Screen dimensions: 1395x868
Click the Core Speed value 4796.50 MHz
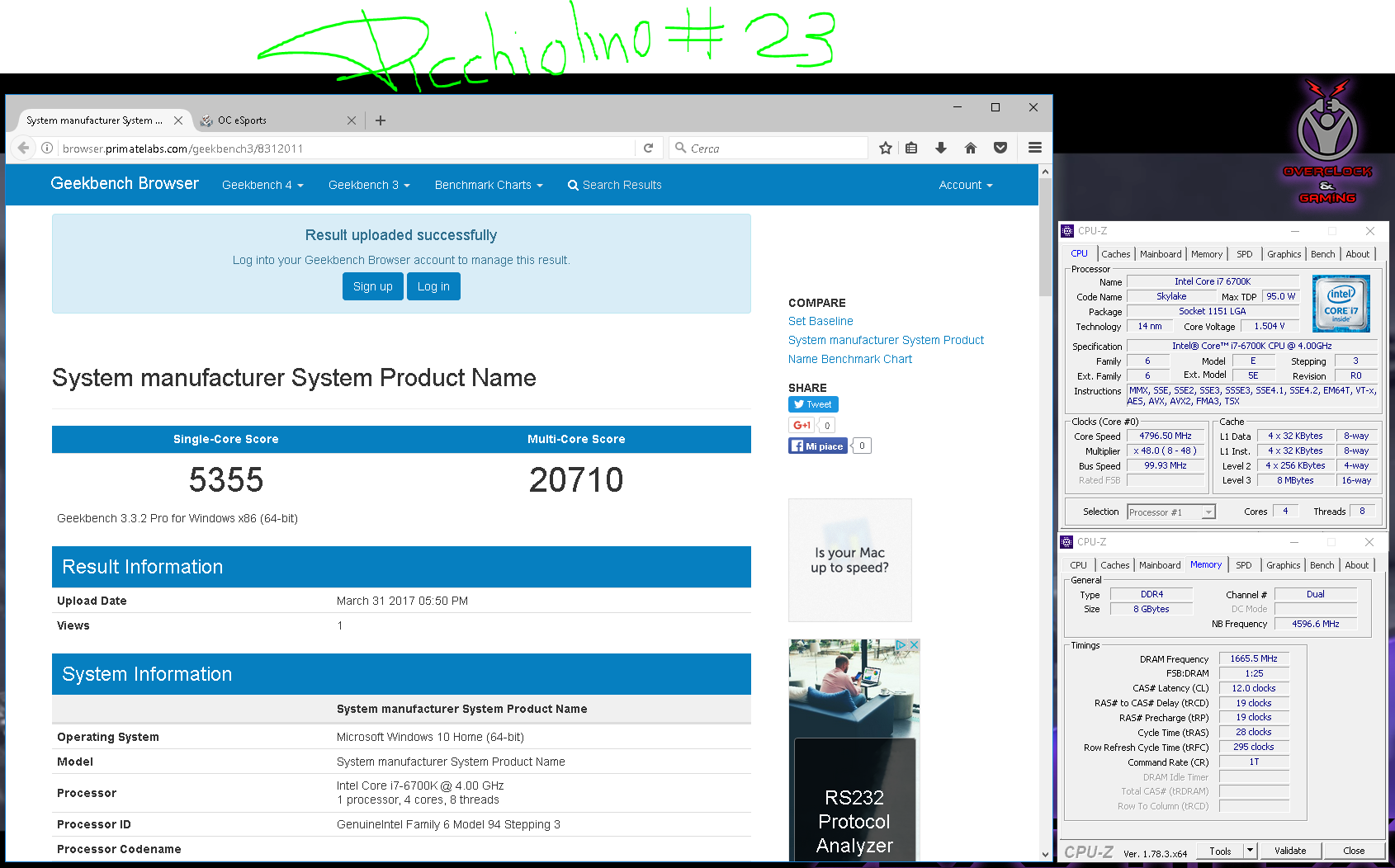1166,436
